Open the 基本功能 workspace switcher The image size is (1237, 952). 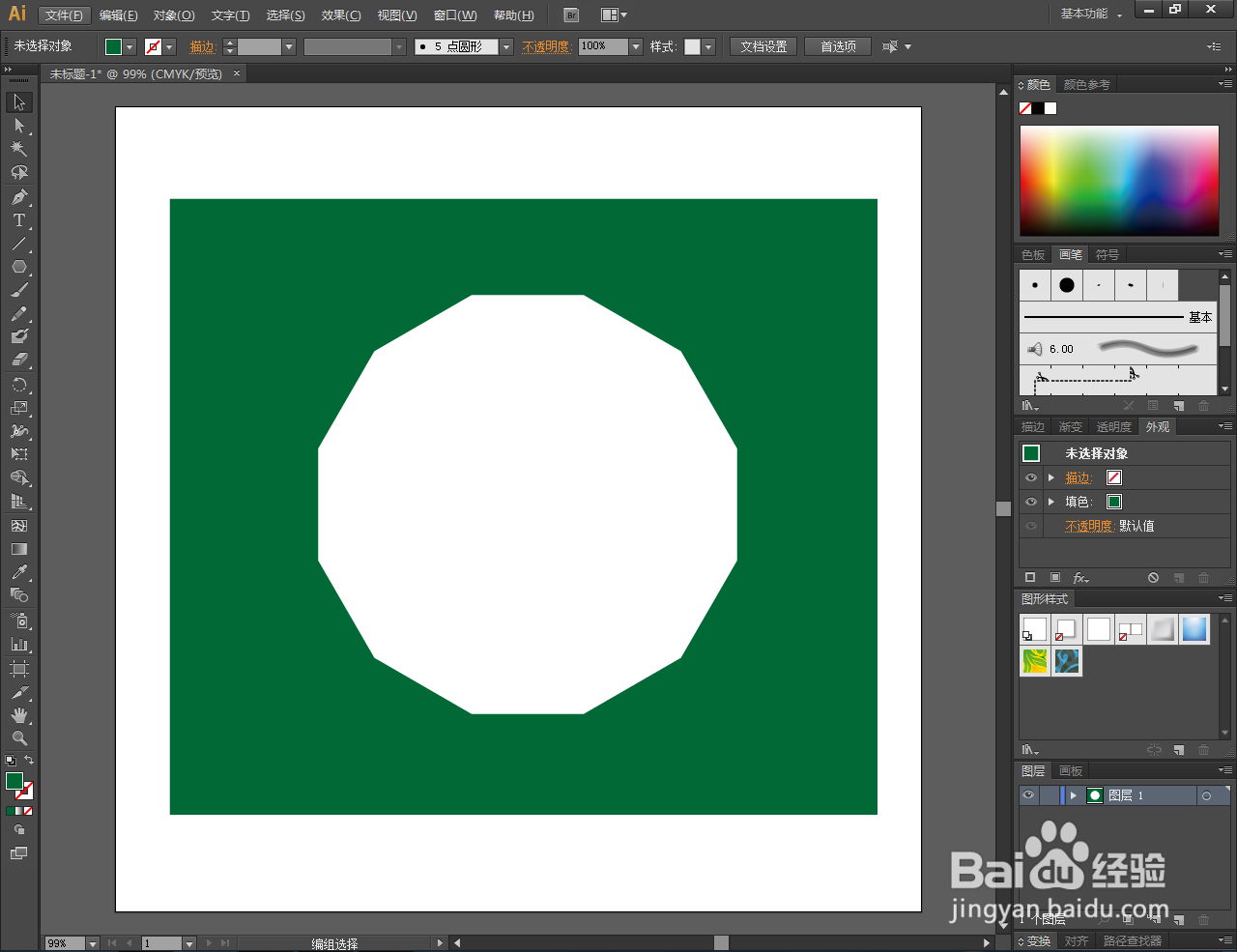pyautogui.click(x=1092, y=14)
